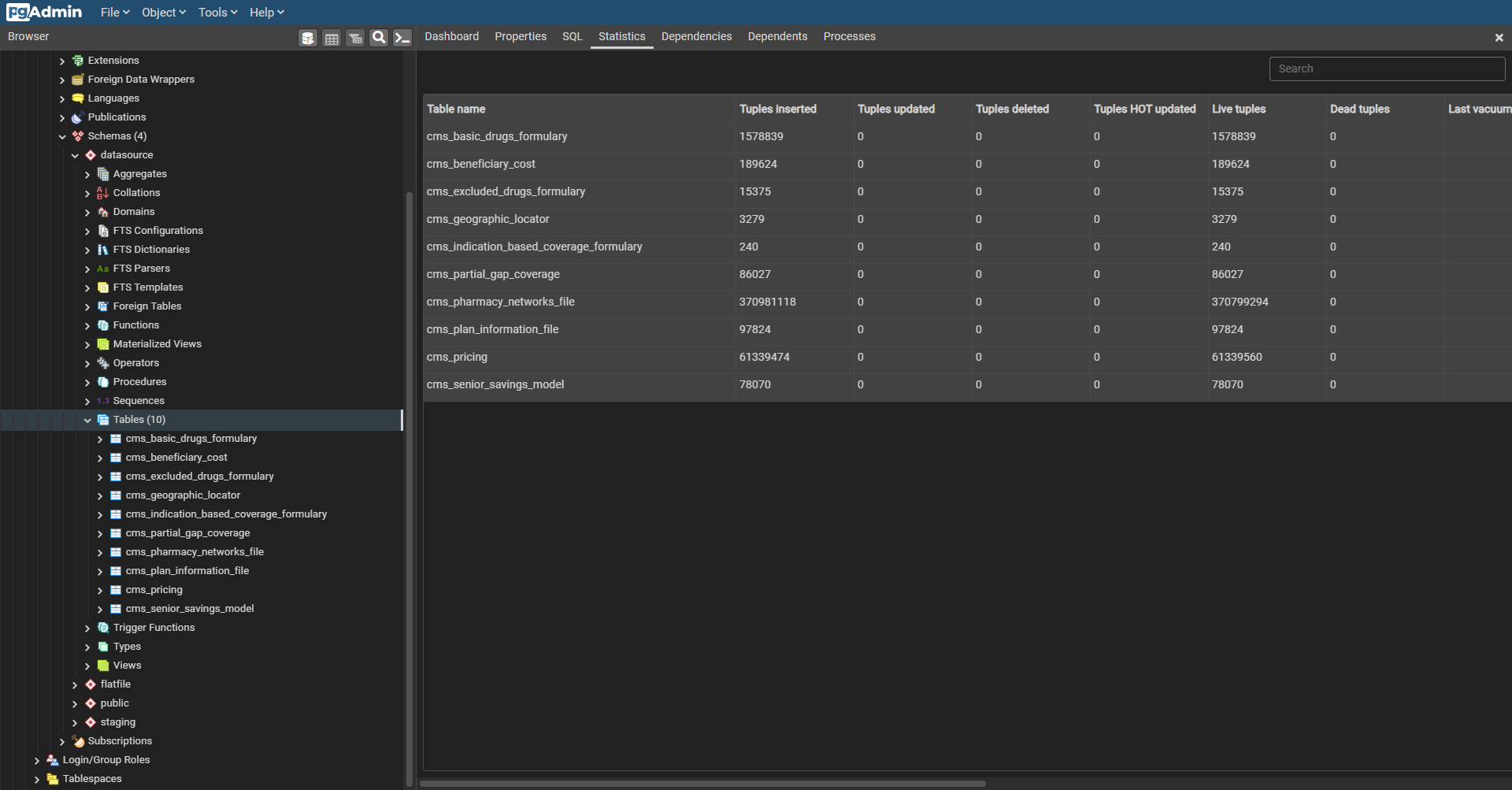The width and height of the screenshot is (1512, 790).
Task: Sort by Dead tuples column header
Action: click(x=1385, y=109)
